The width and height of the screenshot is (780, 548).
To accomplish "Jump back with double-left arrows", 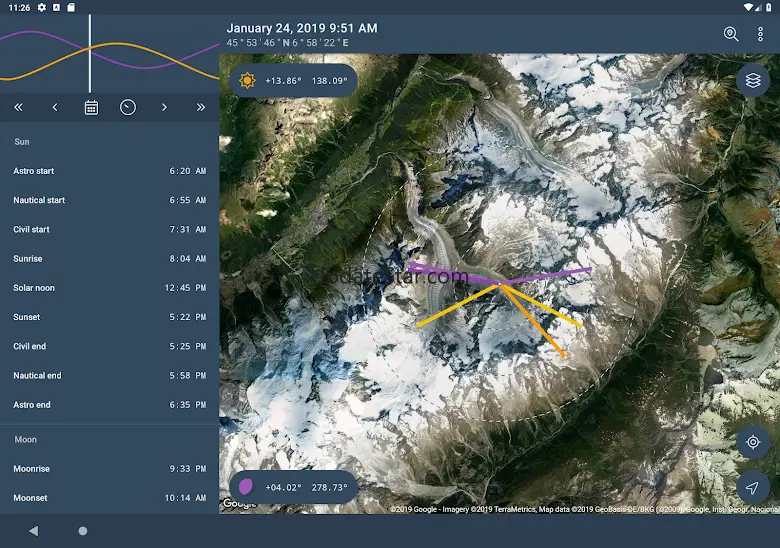I will click(18, 107).
